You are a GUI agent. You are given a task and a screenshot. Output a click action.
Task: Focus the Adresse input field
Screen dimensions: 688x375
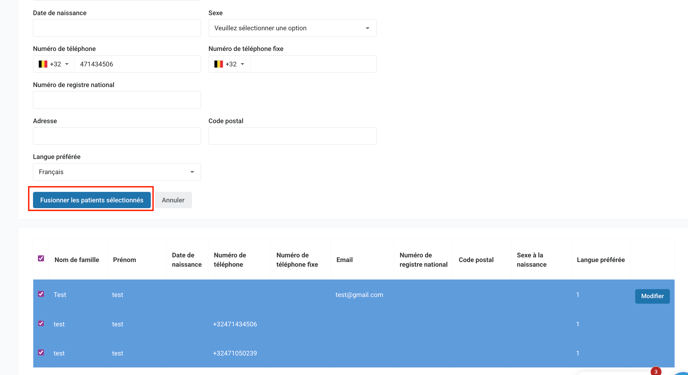[x=117, y=136]
